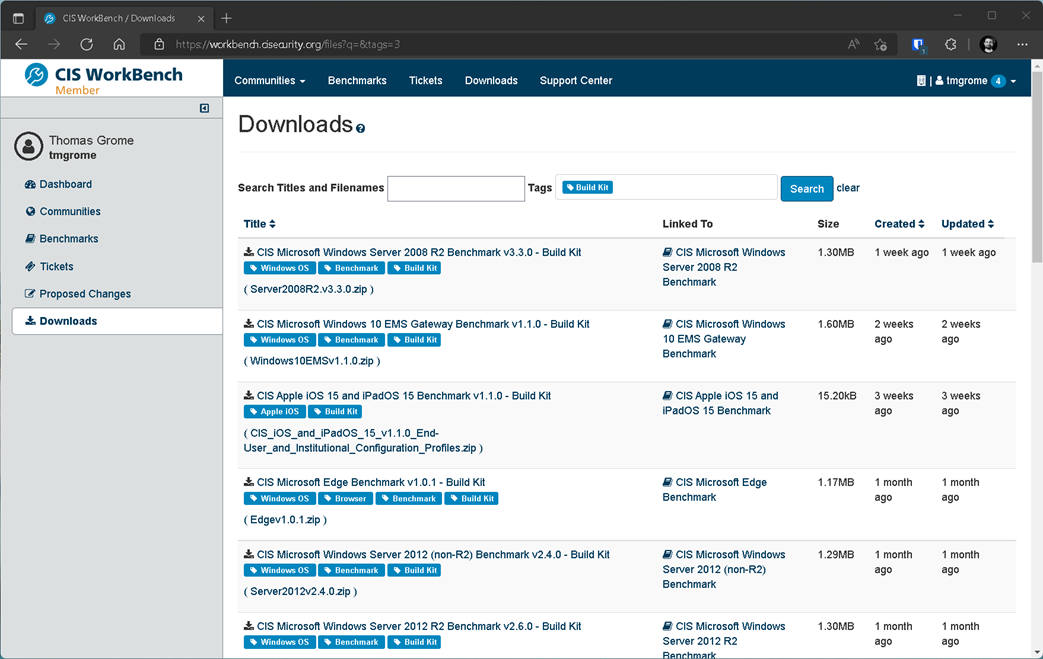Click Build Kit tag on Server 2012 (non-R2) row

414,571
